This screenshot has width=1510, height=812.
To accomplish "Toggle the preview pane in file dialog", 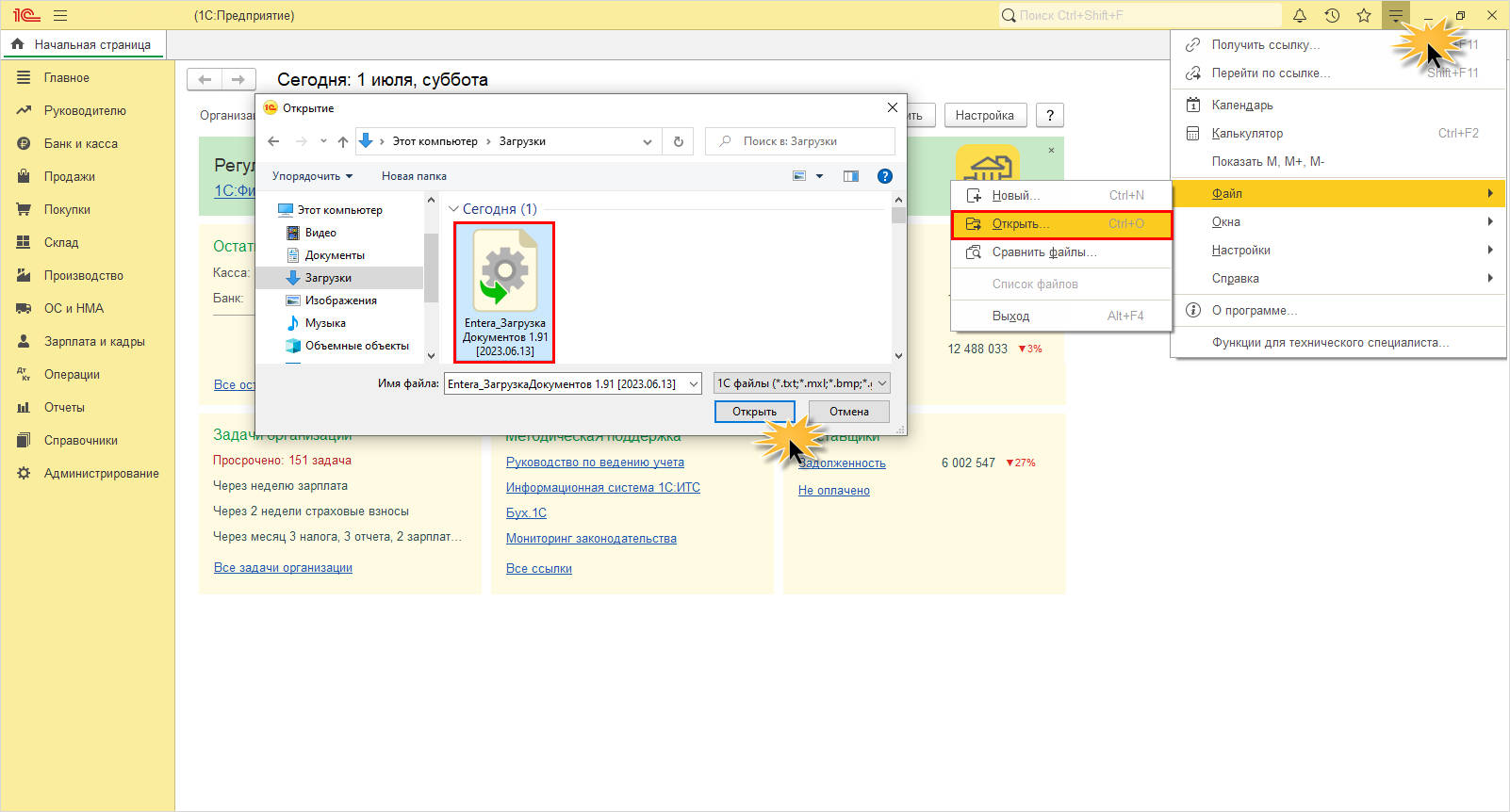I will click(x=851, y=176).
